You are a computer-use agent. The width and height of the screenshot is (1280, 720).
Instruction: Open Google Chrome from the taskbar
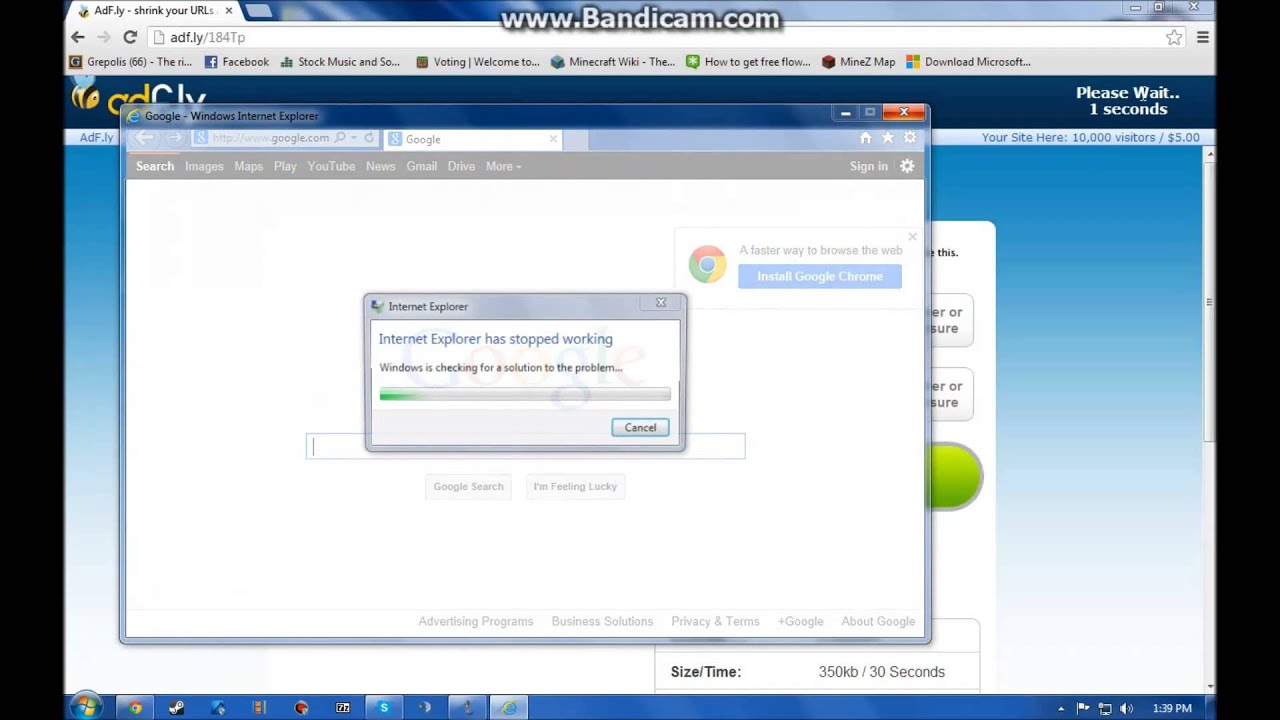[135, 707]
